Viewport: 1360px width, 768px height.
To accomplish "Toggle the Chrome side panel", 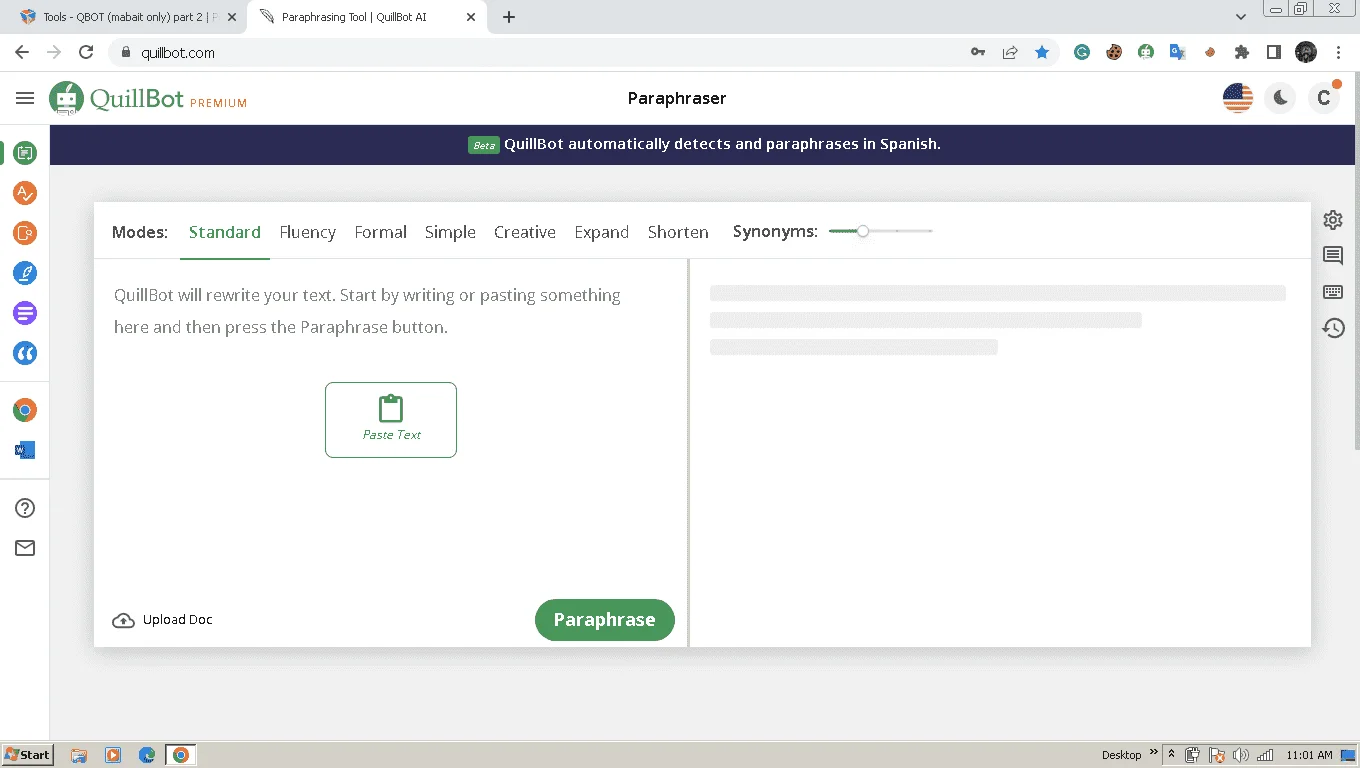I will [1274, 52].
